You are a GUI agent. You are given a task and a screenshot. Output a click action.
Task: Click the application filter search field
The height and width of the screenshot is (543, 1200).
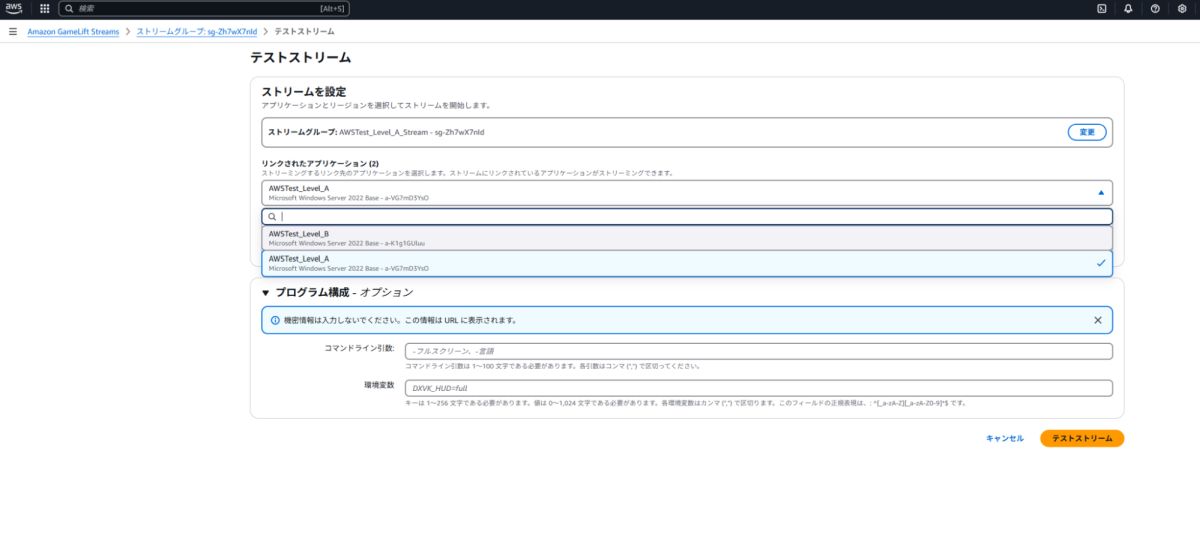687,216
